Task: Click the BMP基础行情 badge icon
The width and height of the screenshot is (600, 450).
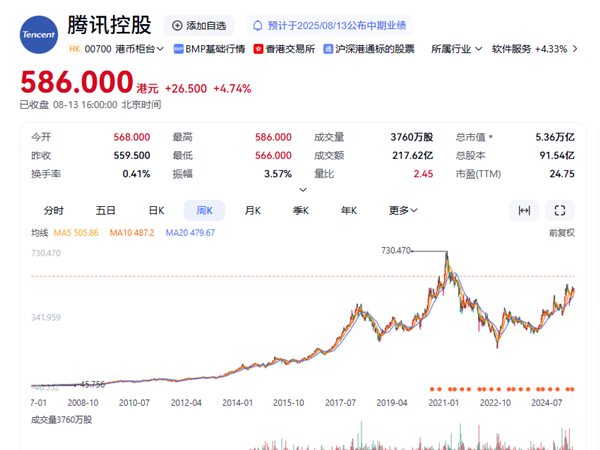Action: [x=178, y=49]
